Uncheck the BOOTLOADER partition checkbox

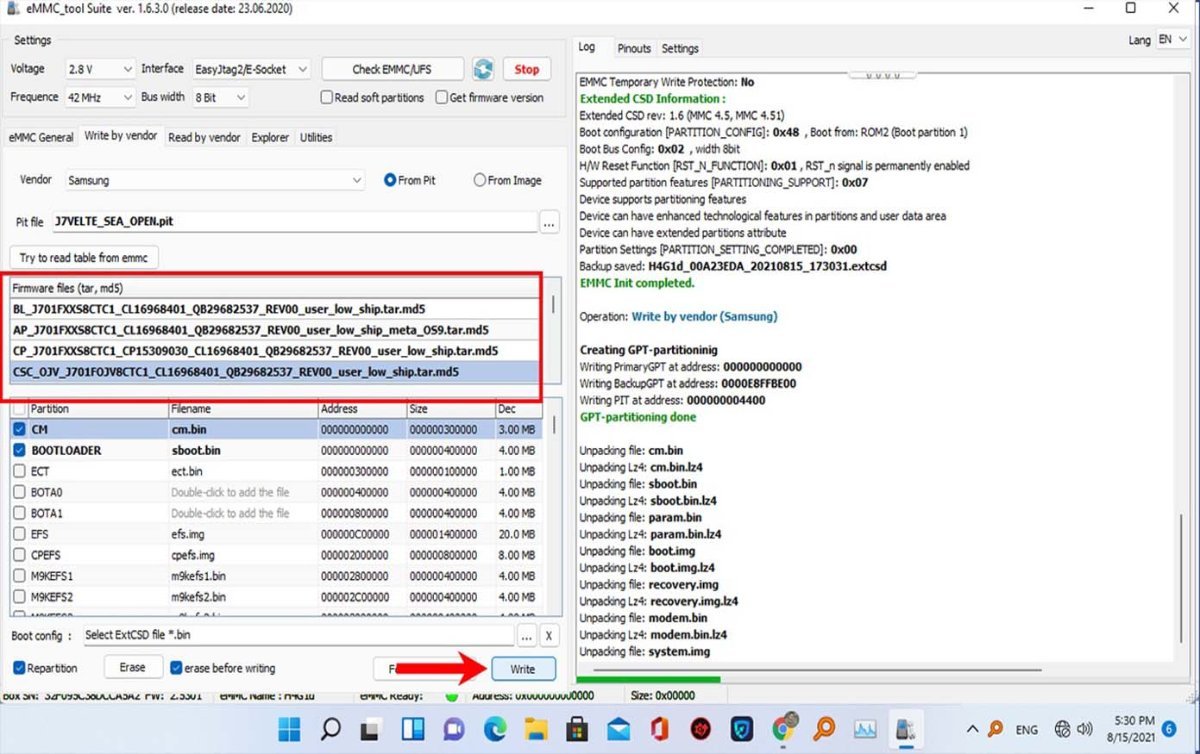pos(19,450)
